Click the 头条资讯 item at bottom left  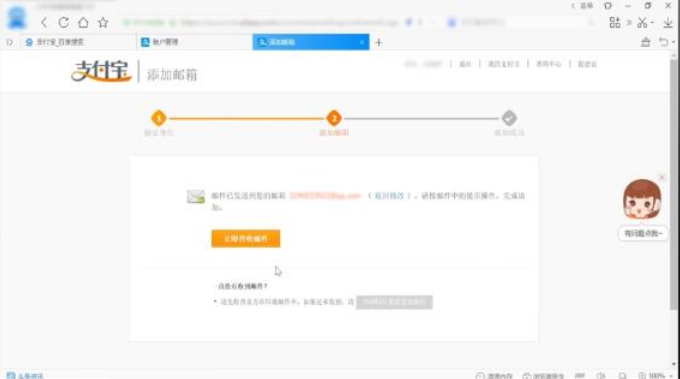tap(25, 376)
